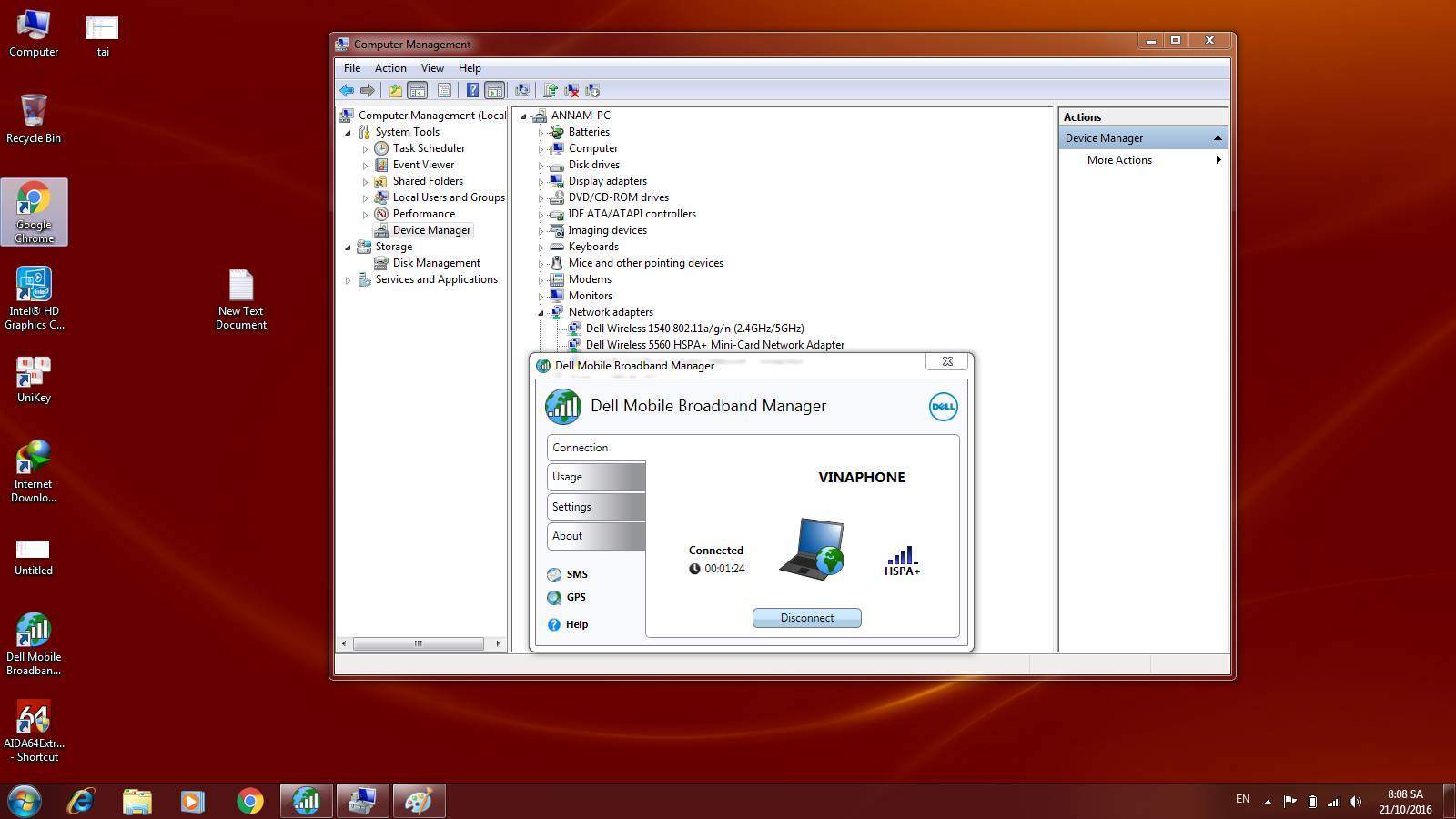1456x819 pixels.
Task: Select the Display adapters category
Action: (x=607, y=181)
